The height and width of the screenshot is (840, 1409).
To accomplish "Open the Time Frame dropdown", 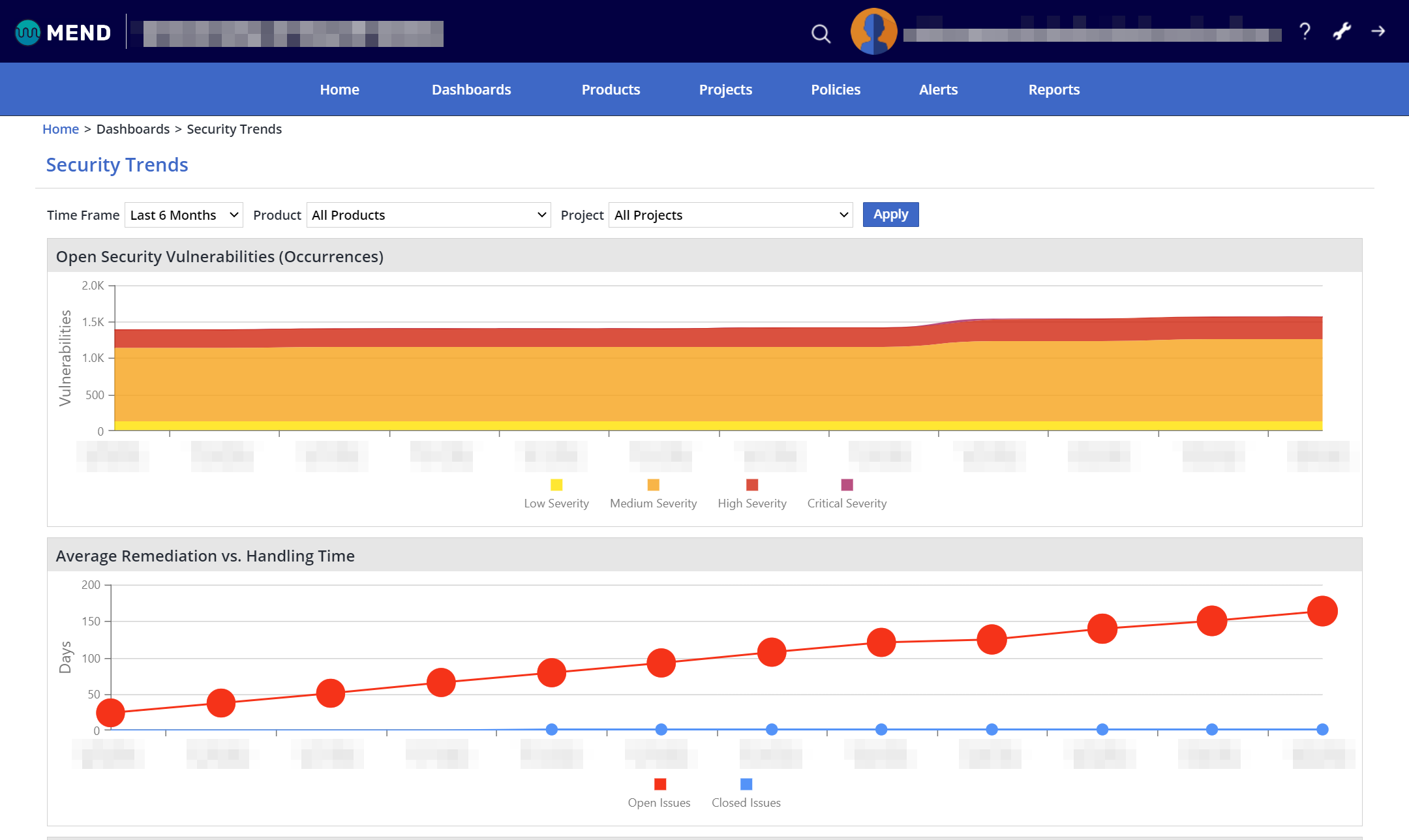I will [183, 215].
